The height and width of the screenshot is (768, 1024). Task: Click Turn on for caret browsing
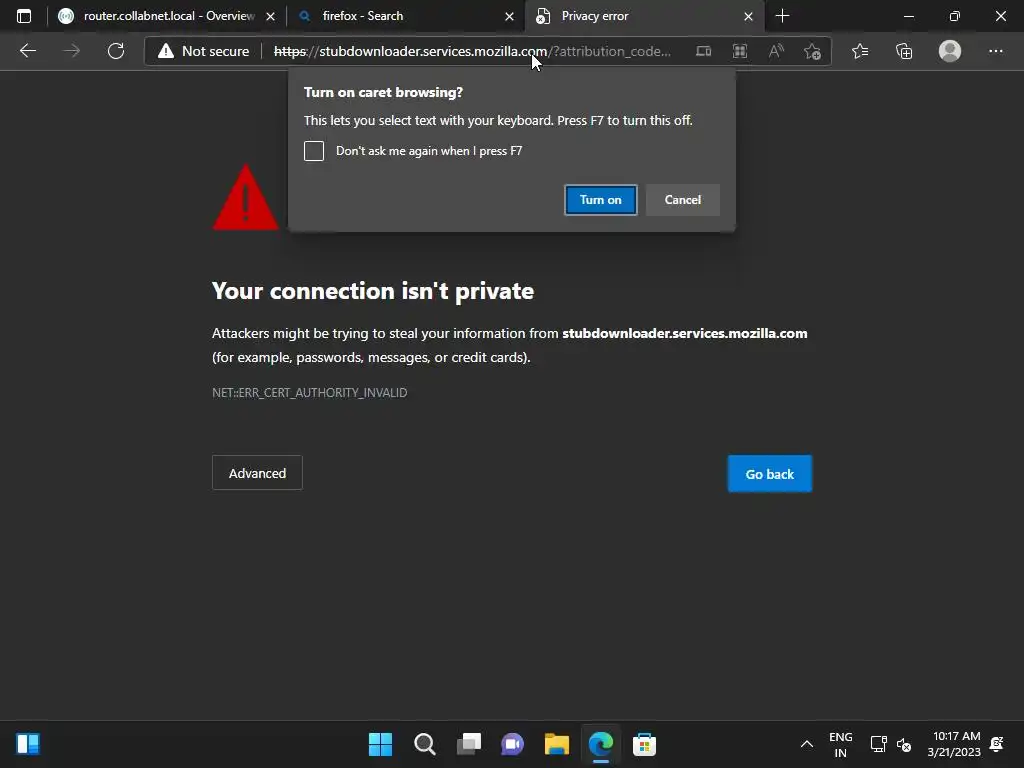[x=601, y=200]
